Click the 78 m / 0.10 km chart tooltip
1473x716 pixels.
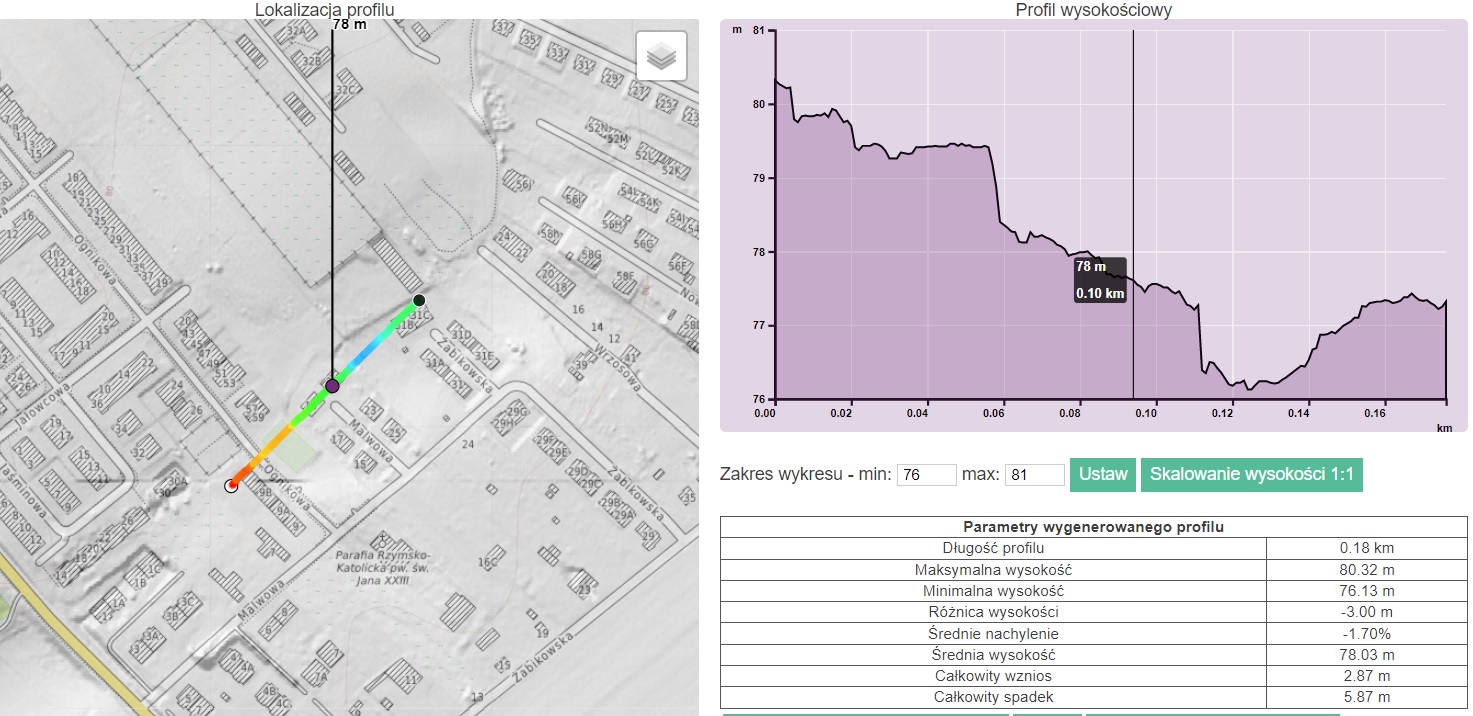click(1100, 280)
